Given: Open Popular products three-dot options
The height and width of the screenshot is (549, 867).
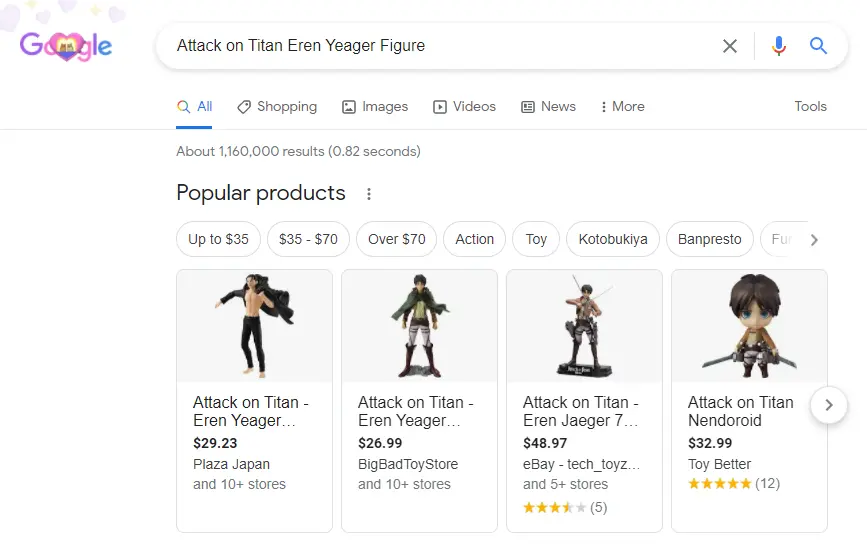Looking at the screenshot, I should click(369, 194).
